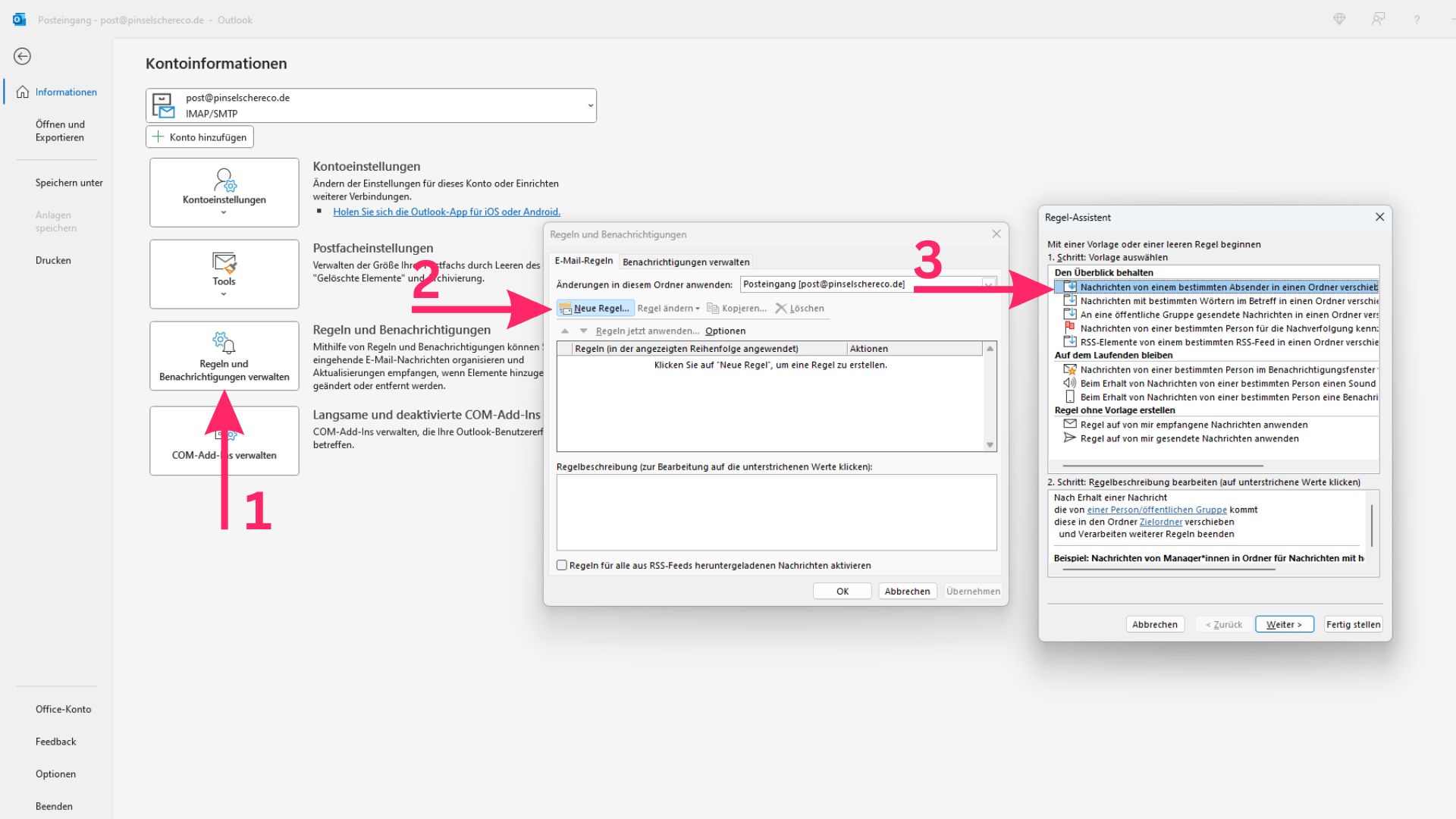Viewport: 1456px width, 819px height.
Task: Click inside the Regelbeschreibung text box
Action: pyautogui.click(x=777, y=513)
